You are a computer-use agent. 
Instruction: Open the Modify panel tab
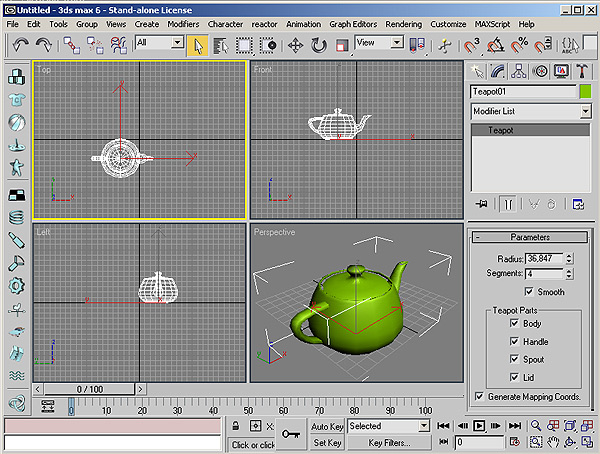tap(499, 70)
